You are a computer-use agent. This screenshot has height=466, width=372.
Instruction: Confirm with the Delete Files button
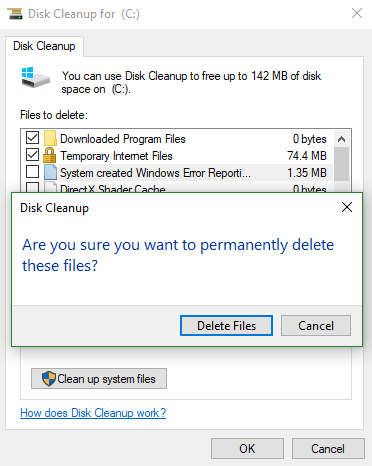[x=226, y=326]
